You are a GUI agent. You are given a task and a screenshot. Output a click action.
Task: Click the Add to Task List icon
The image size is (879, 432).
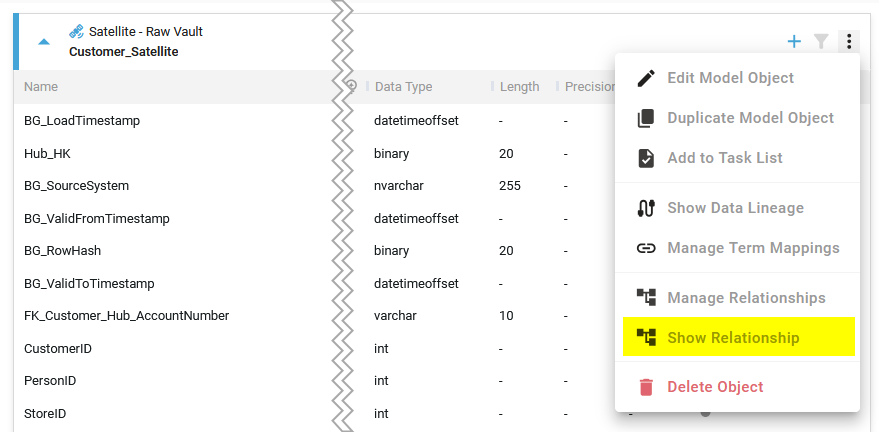click(646, 158)
